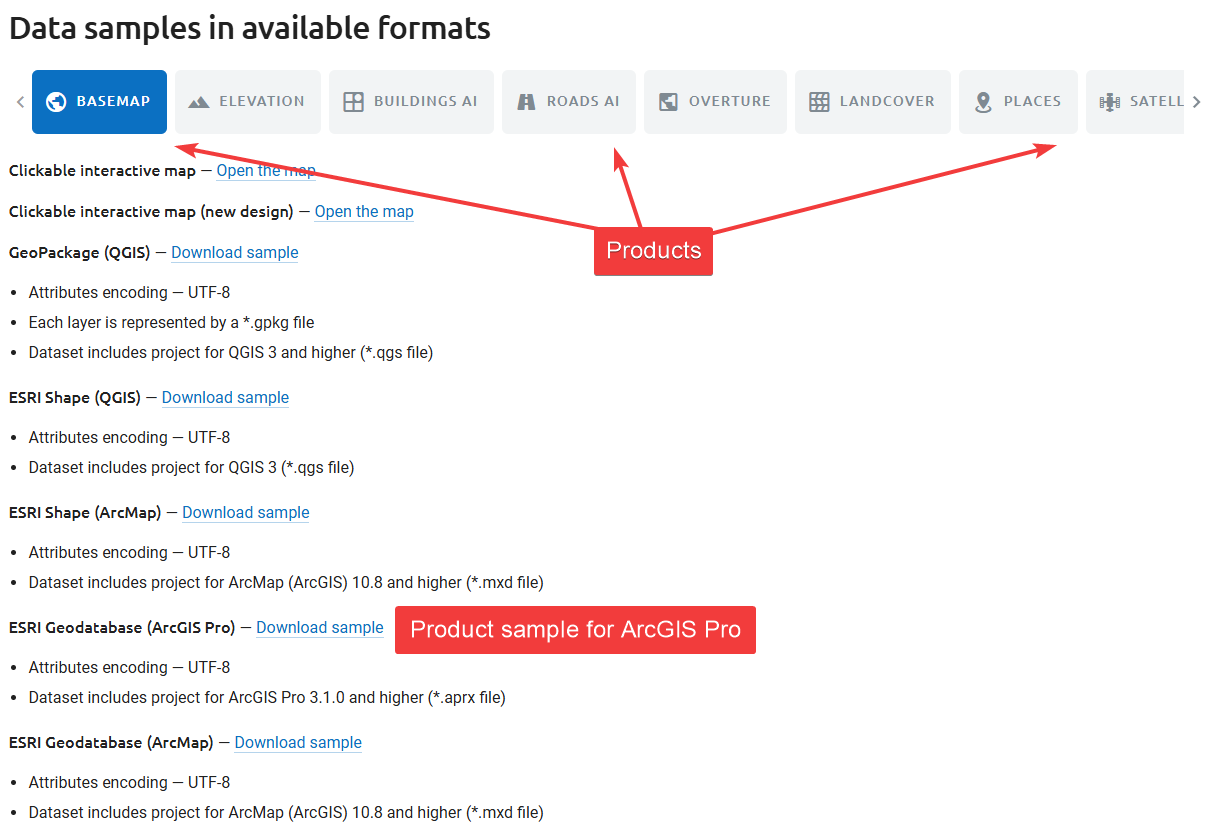The width and height of the screenshot is (1207, 832).
Task: Download the ESRI Geodatabase (ArcMap) sample
Action: [298, 743]
